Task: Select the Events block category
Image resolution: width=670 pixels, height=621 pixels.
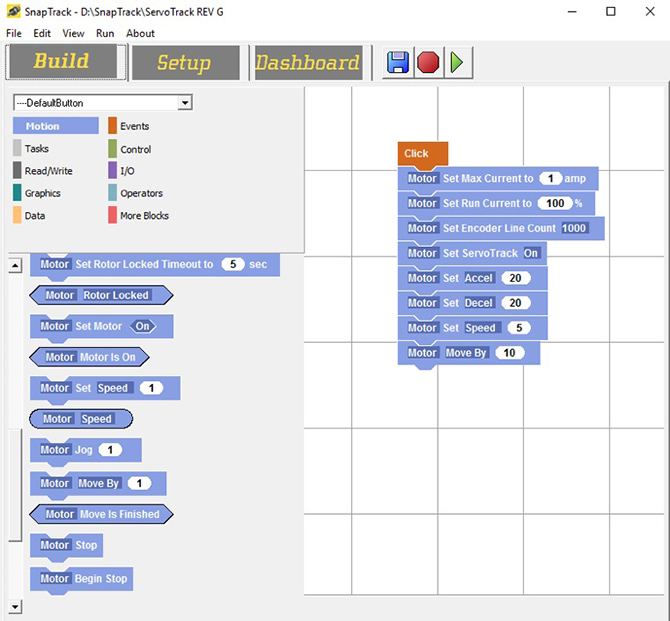Action: (129, 126)
